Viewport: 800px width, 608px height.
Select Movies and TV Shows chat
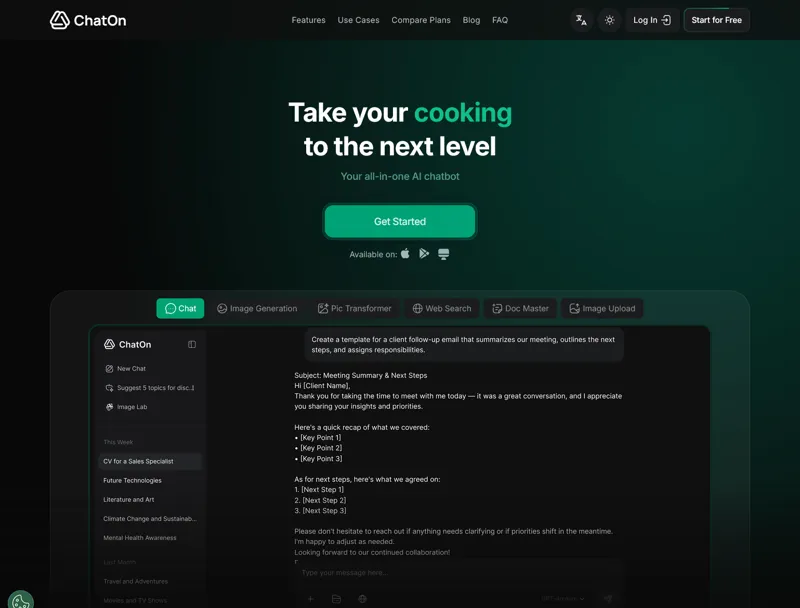point(135,600)
